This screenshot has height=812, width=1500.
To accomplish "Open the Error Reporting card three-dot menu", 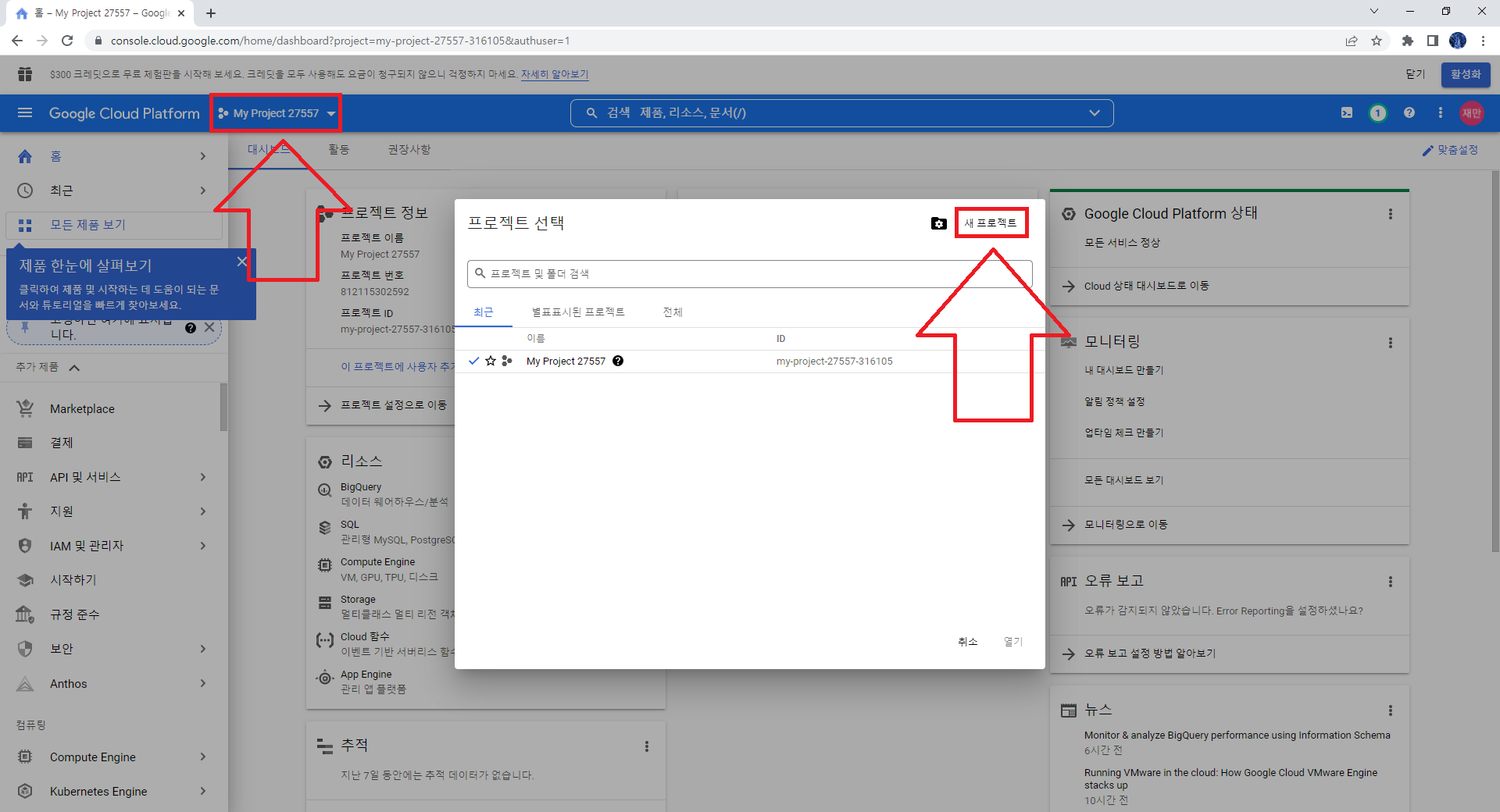I will [x=1391, y=582].
